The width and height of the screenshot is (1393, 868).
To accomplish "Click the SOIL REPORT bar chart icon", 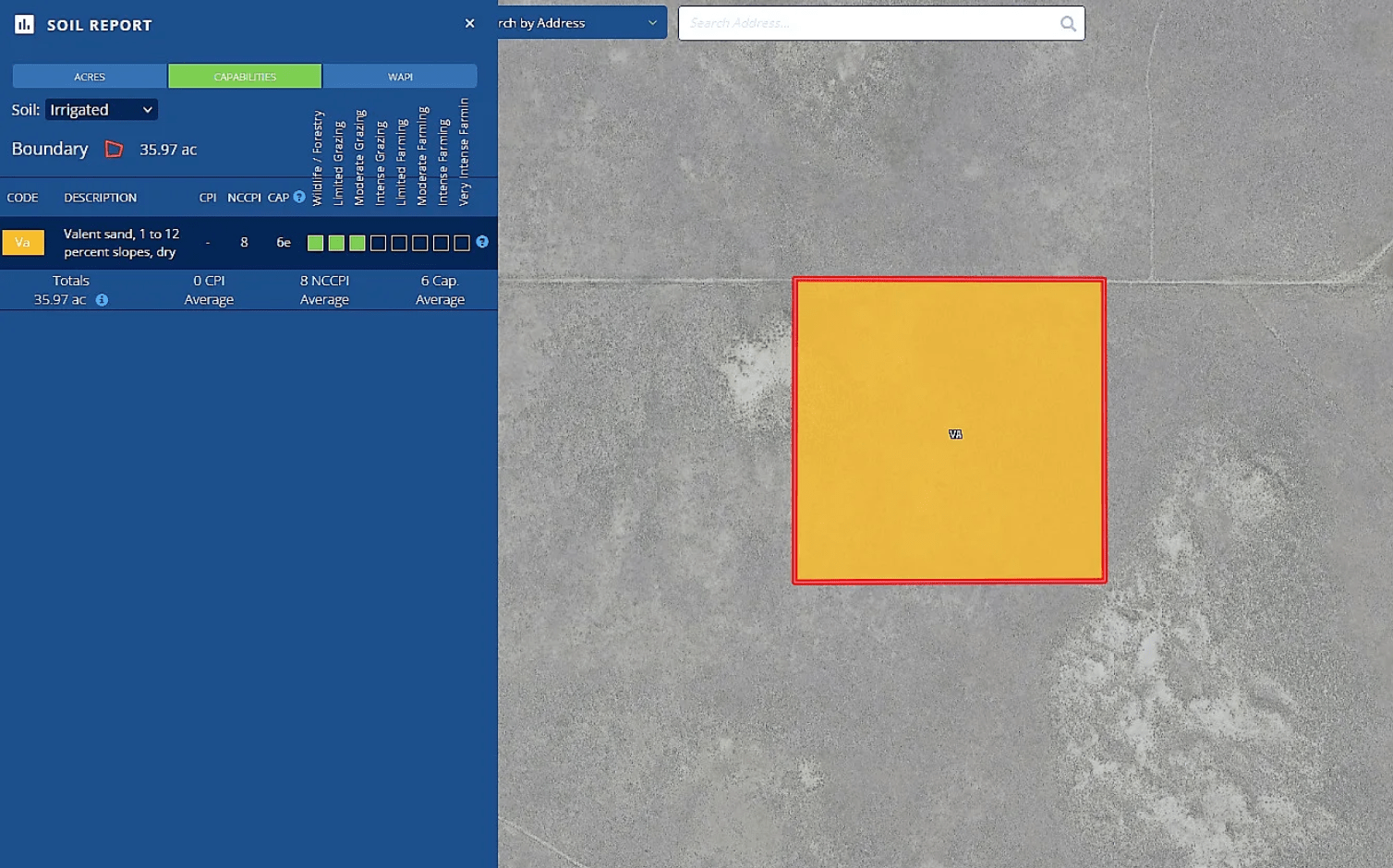I will (23, 23).
